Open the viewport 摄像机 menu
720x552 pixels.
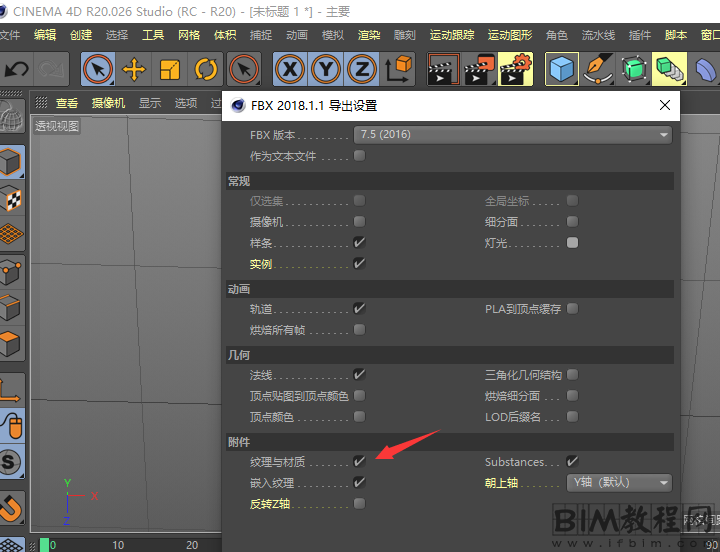click(x=108, y=103)
